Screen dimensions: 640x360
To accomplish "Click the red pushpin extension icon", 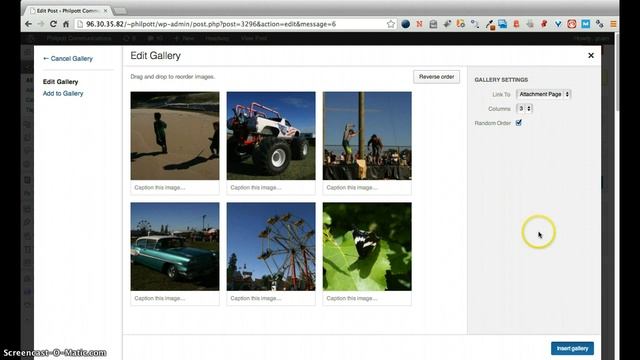I will [x=544, y=24].
